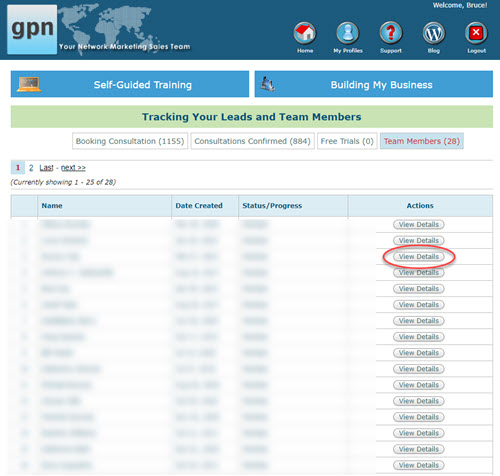Click View Details in the last visible row
Viewport: 500px width, 476px height.
point(419,465)
